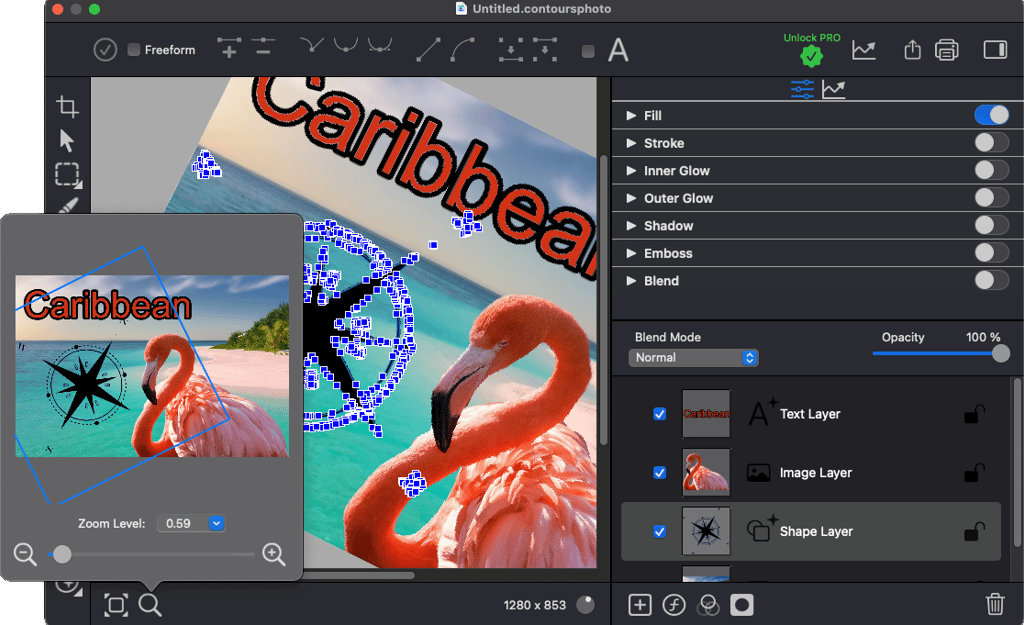Turn on the Outer Glow toggle

click(991, 197)
